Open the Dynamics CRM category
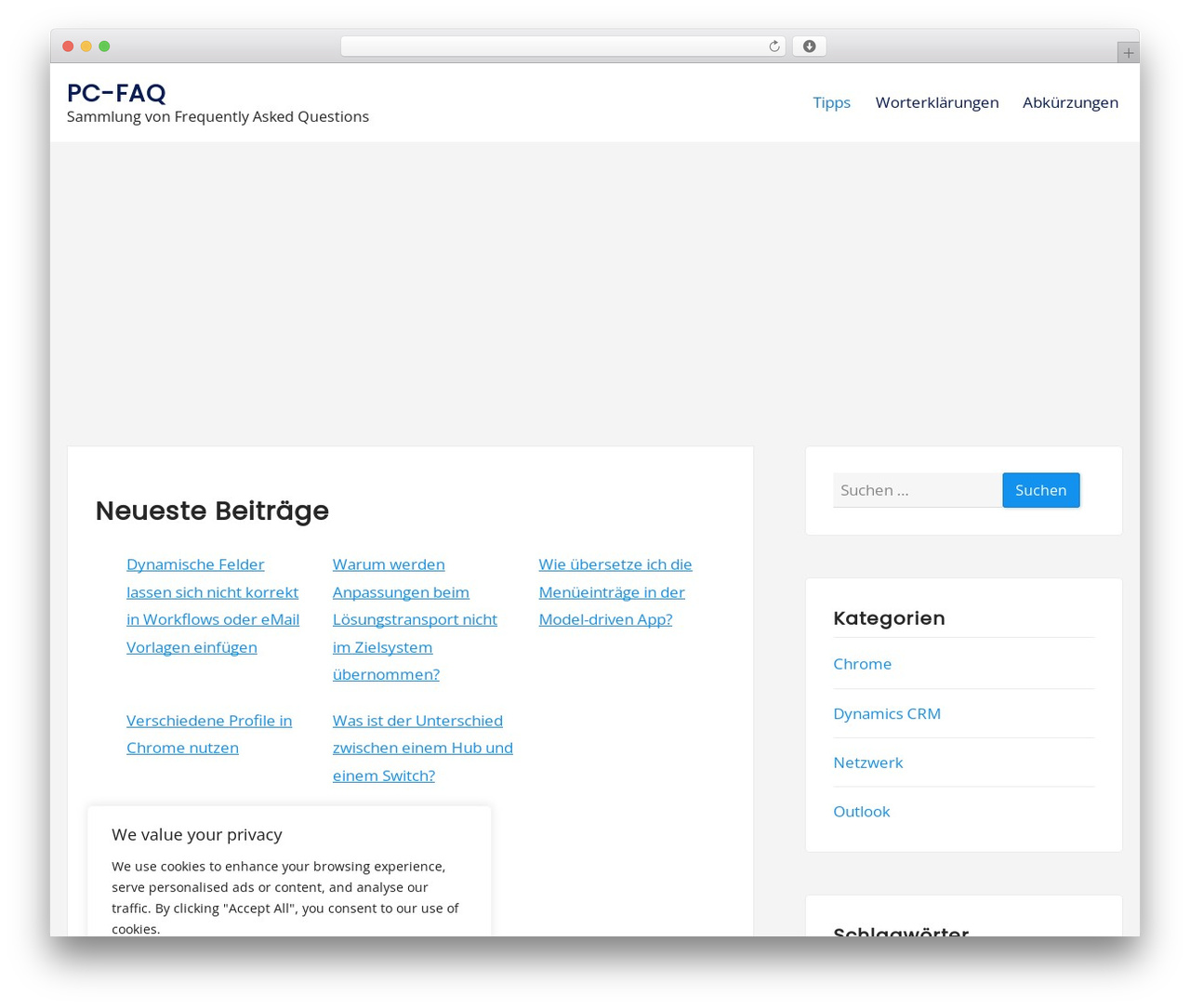The width and height of the screenshot is (1190, 1008). (x=887, y=713)
